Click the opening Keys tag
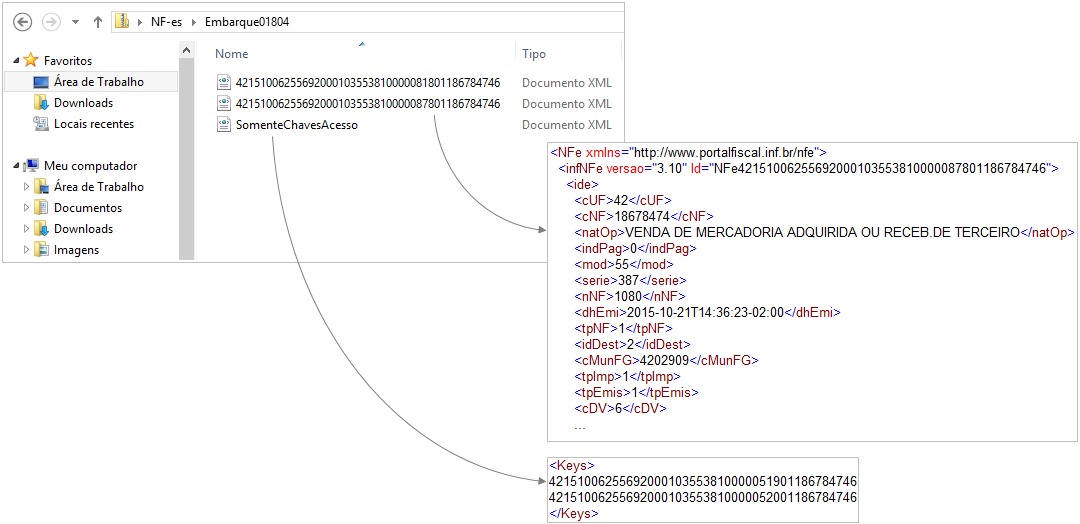Image resolution: width=1080 pixels, height=524 pixels. 572,465
